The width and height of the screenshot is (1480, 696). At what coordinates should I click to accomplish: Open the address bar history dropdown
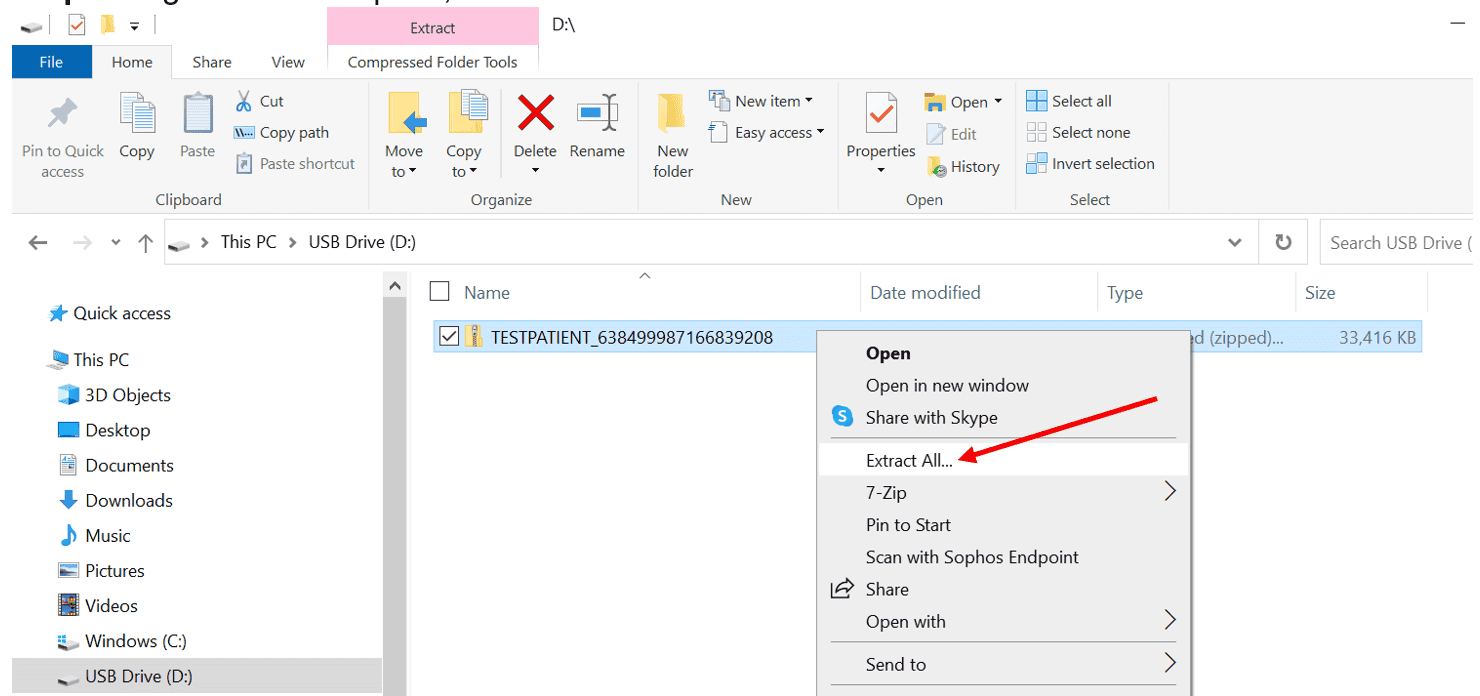pyautogui.click(x=1235, y=242)
